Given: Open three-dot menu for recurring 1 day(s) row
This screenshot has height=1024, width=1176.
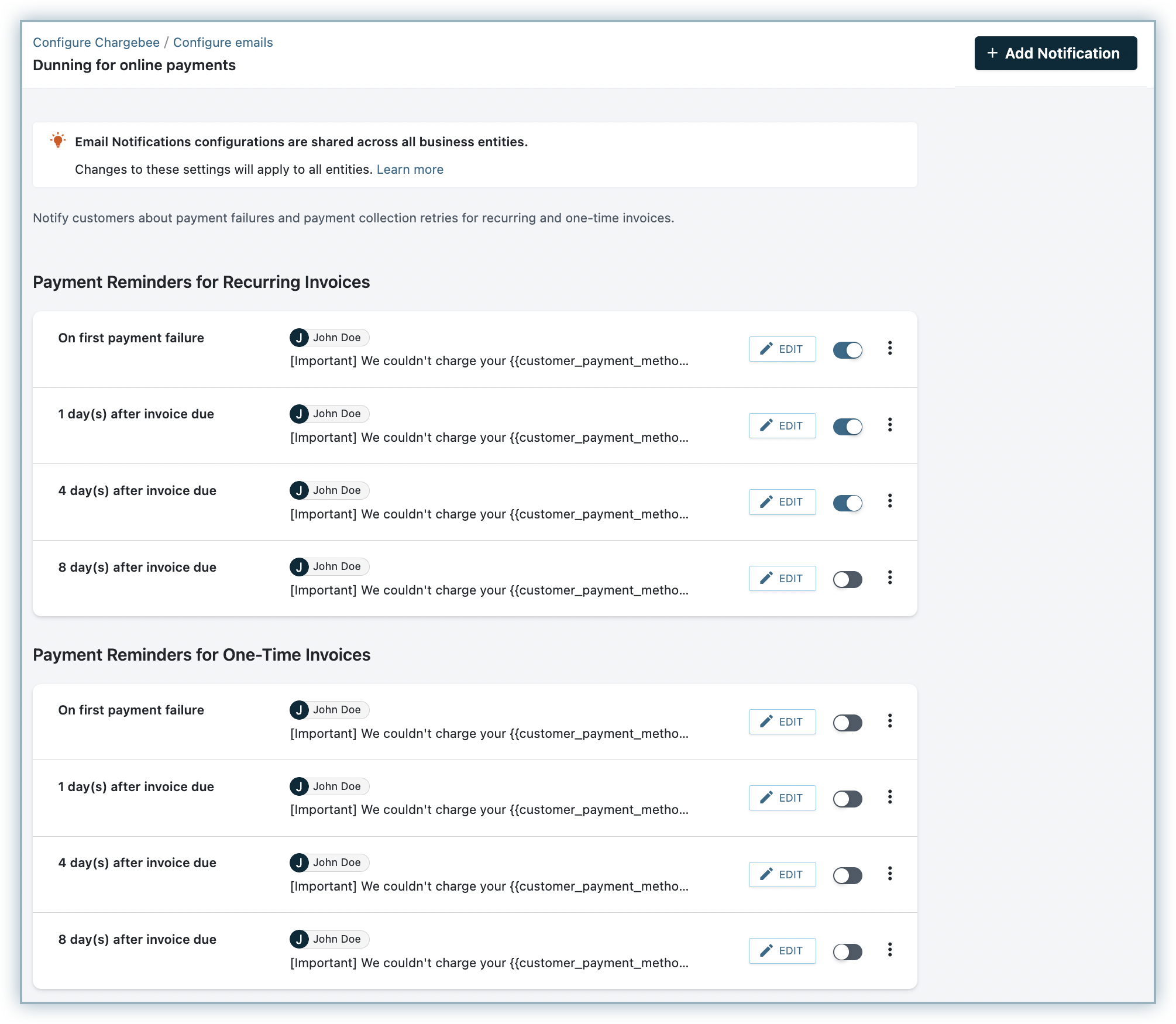Looking at the screenshot, I should coord(890,425).
